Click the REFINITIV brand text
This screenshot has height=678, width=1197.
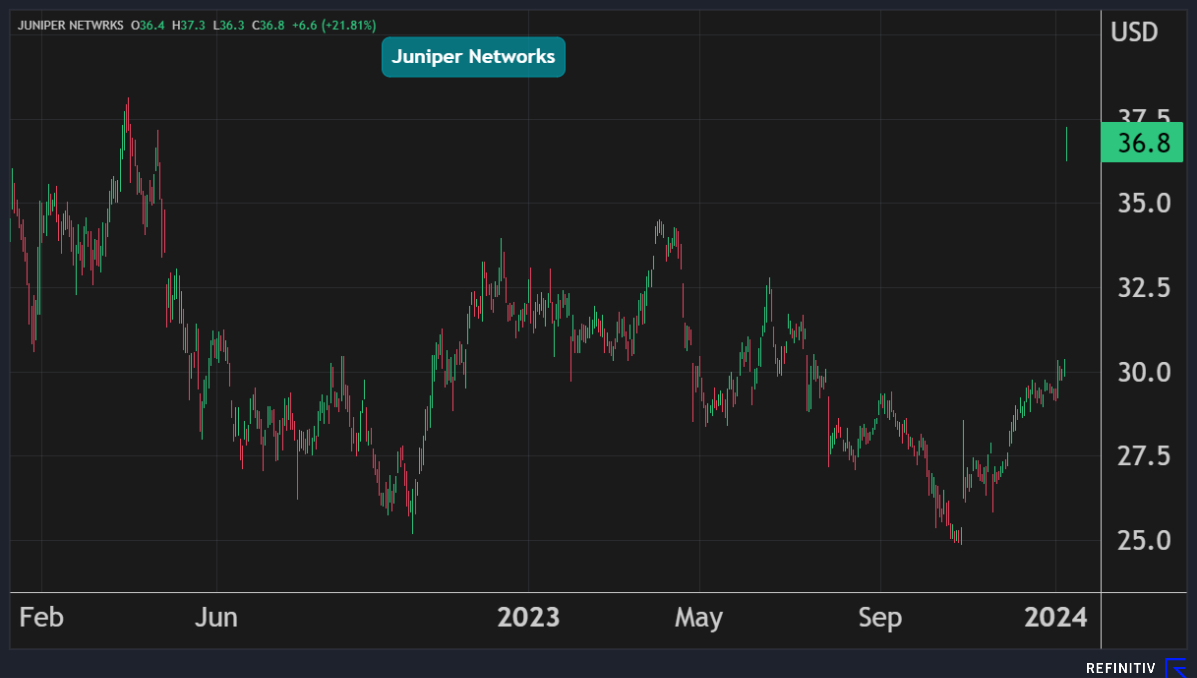(1120, 668)
